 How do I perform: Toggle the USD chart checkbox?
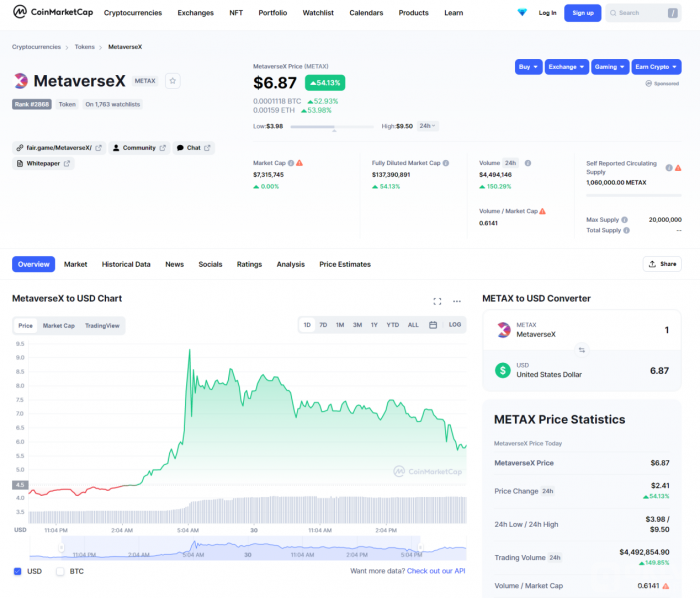(x=17, y=571)
